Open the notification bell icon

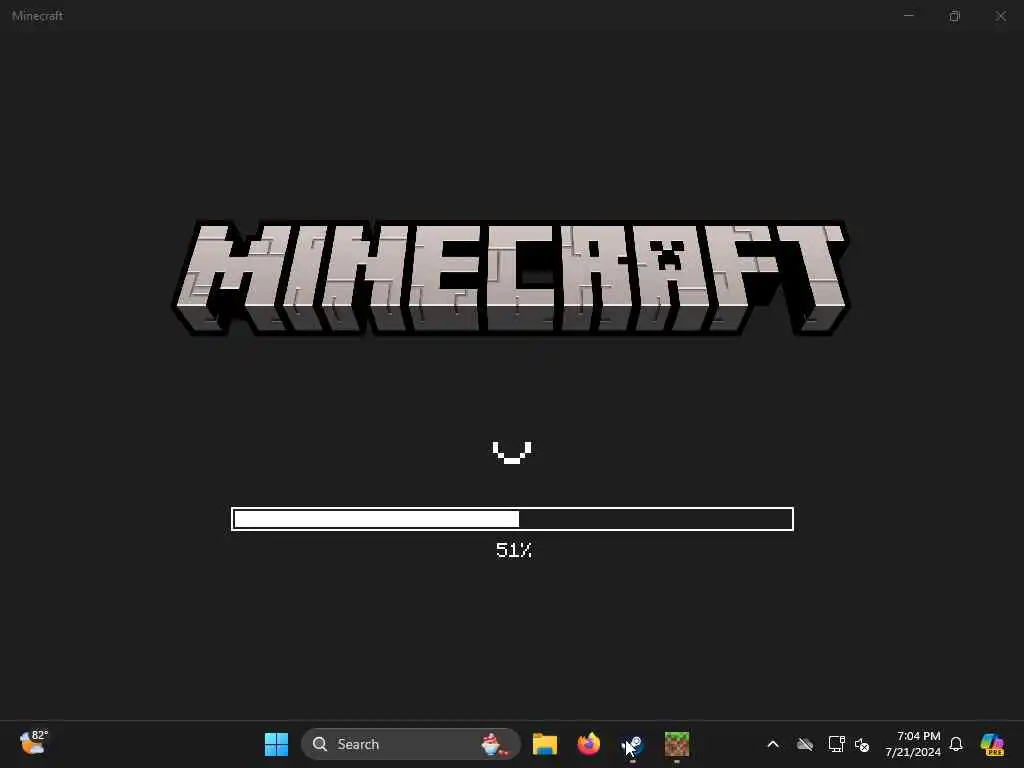(956, 744)
